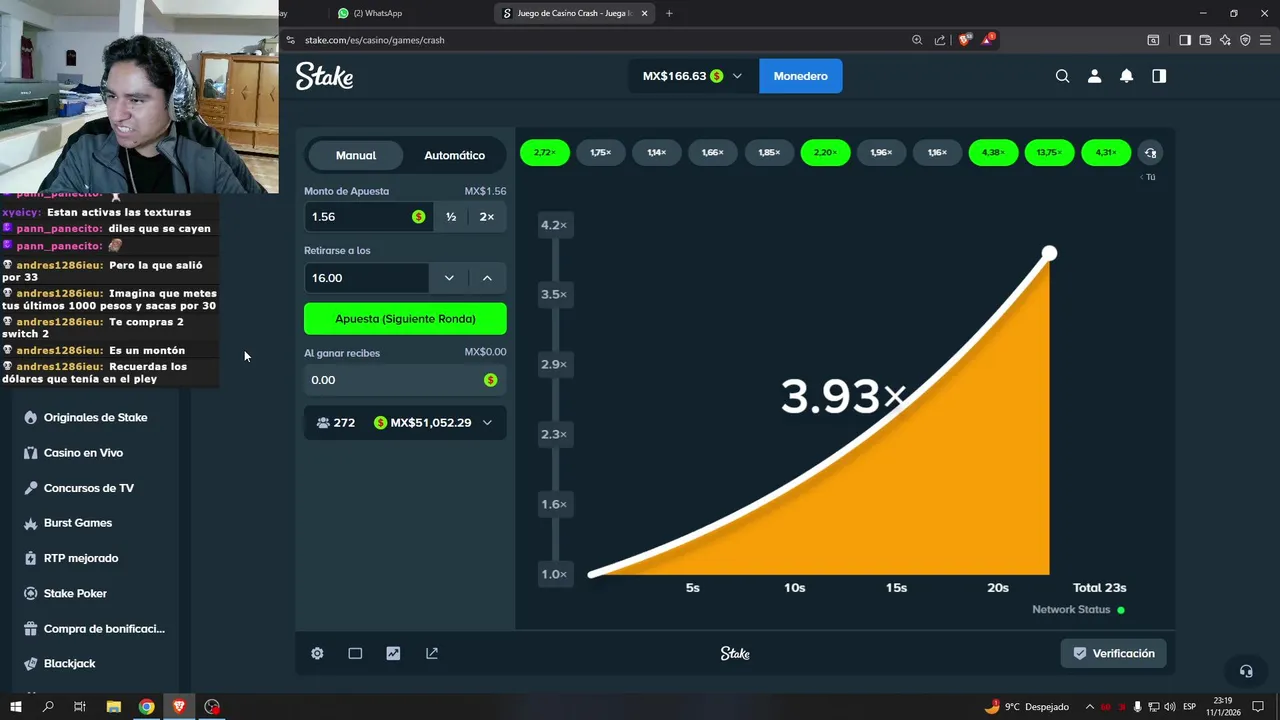Click the 4.38× history result
This screenshot has height=720, width=1280.
(x=993, y=153)
